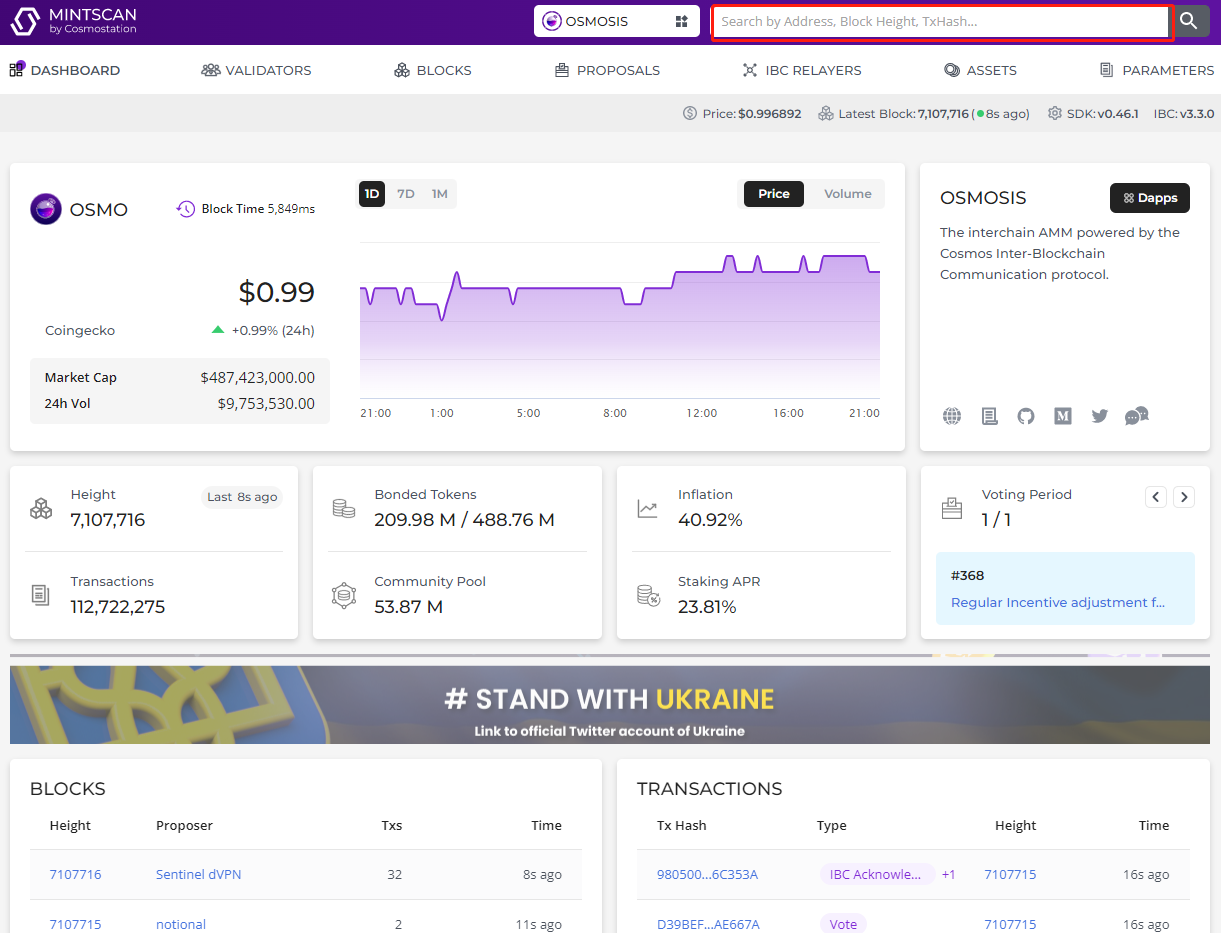Switch chart range to 1M
Screen dimensions: 1221x933
coord(439,194)
